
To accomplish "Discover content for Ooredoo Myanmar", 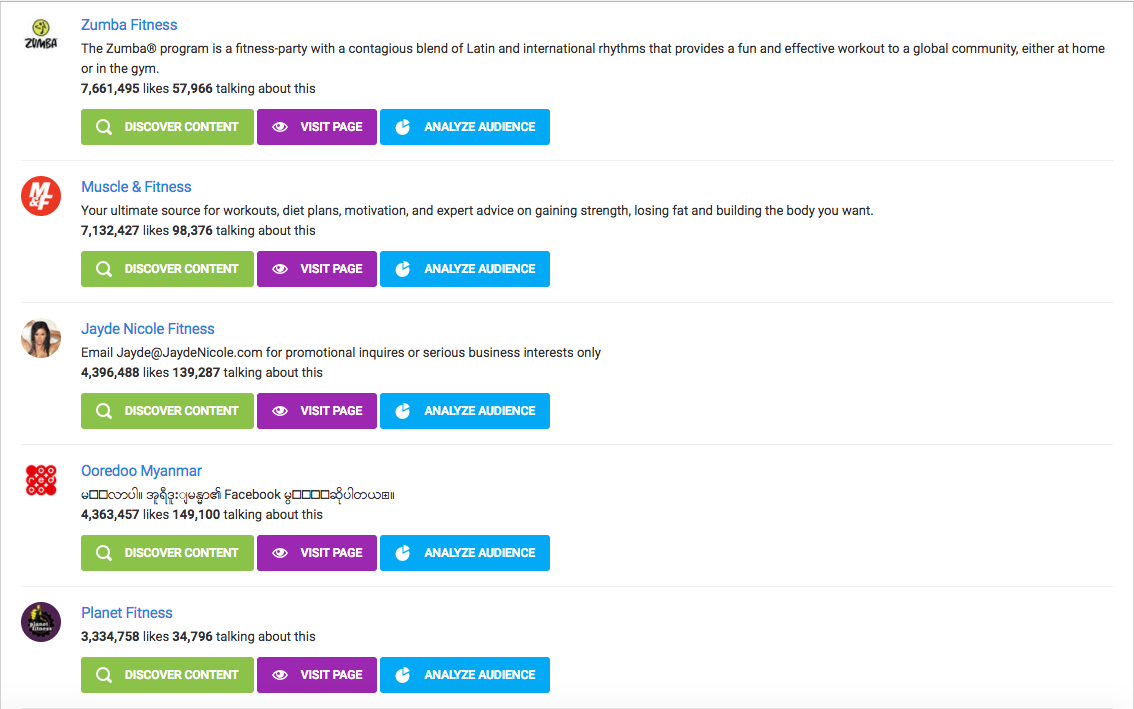I will coord(167,553).
